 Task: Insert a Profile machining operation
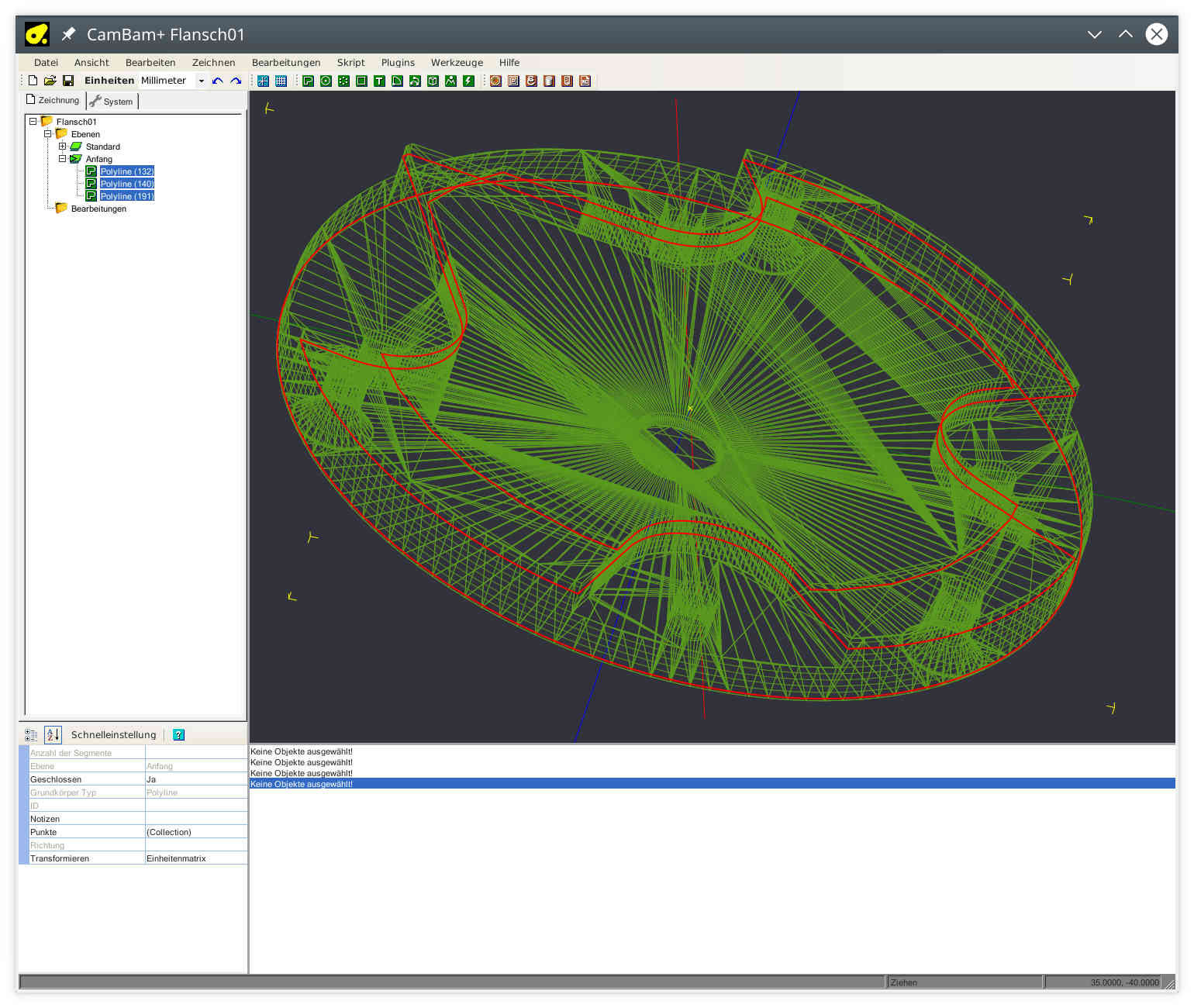pos(496,81)
